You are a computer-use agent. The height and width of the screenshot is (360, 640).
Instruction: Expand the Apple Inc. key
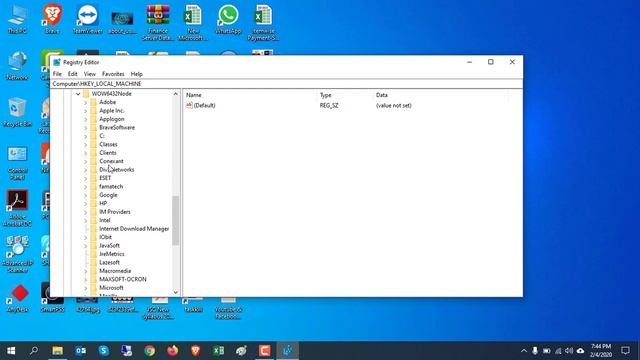[86, 111]
